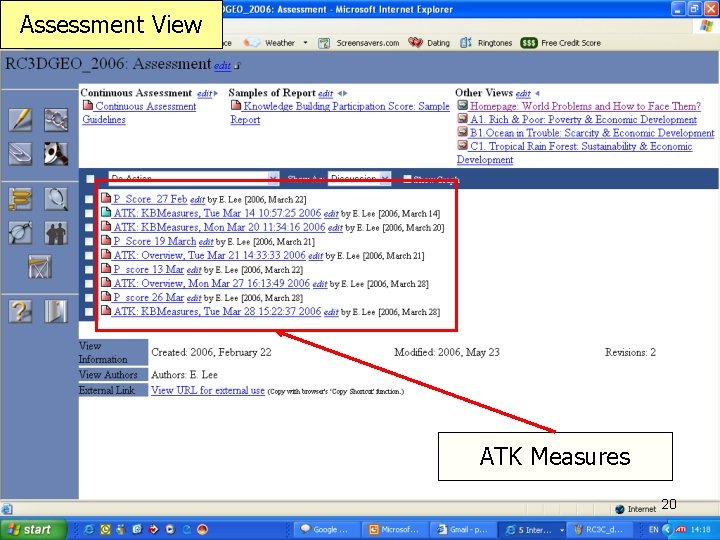Click the question mark help icon

coord(20,311)
